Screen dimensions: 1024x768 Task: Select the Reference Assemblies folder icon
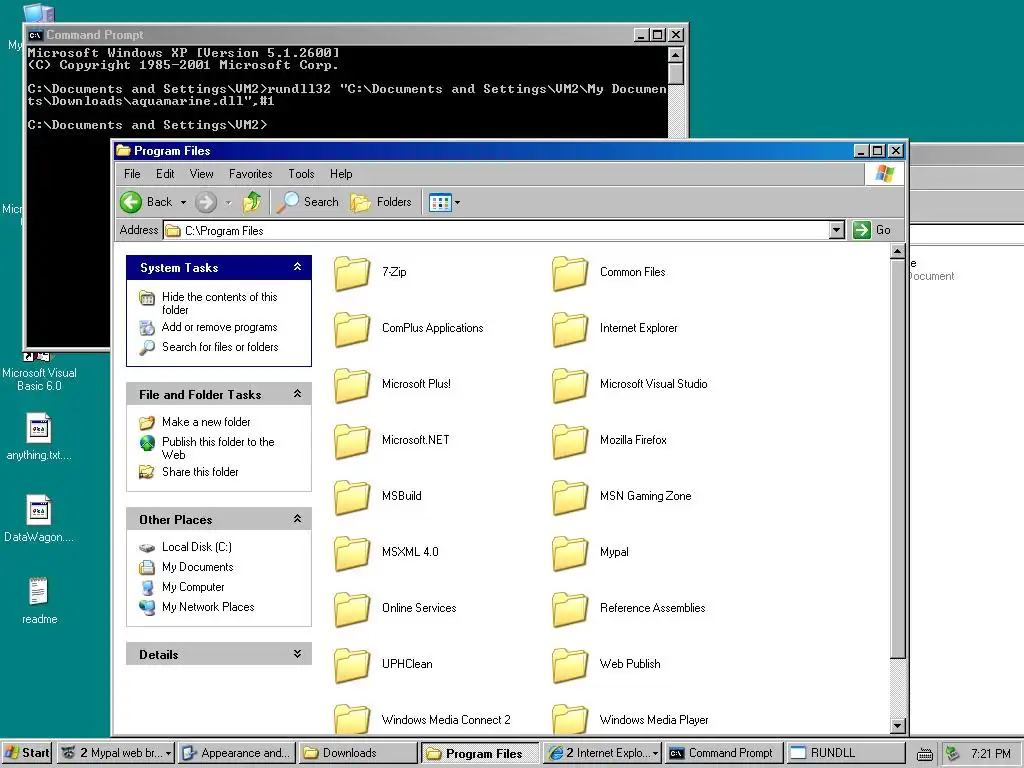click(x=570, y=609)
